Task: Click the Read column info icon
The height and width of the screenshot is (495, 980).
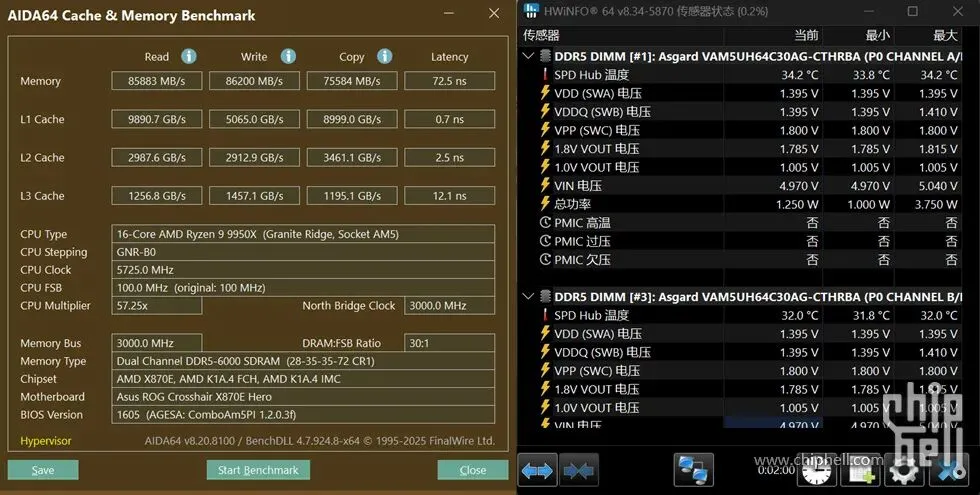Action: (x=189, y=56)
